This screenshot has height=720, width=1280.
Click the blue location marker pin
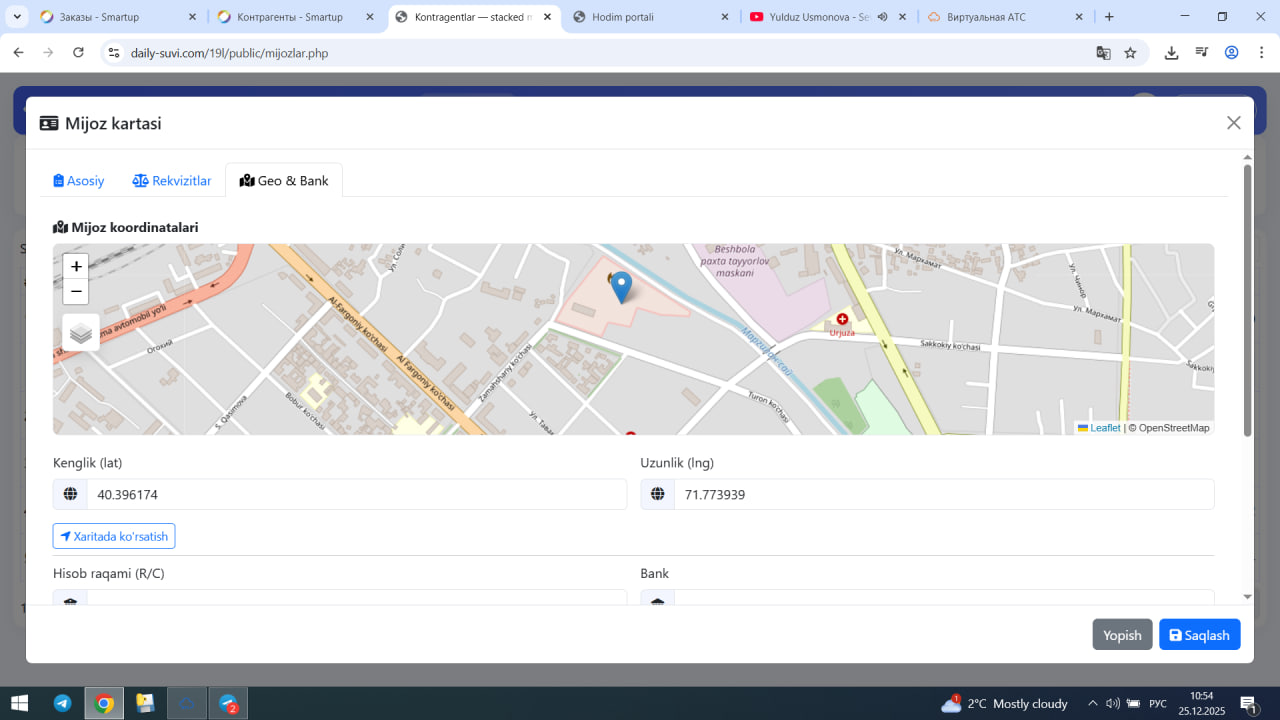click(621, 286)
